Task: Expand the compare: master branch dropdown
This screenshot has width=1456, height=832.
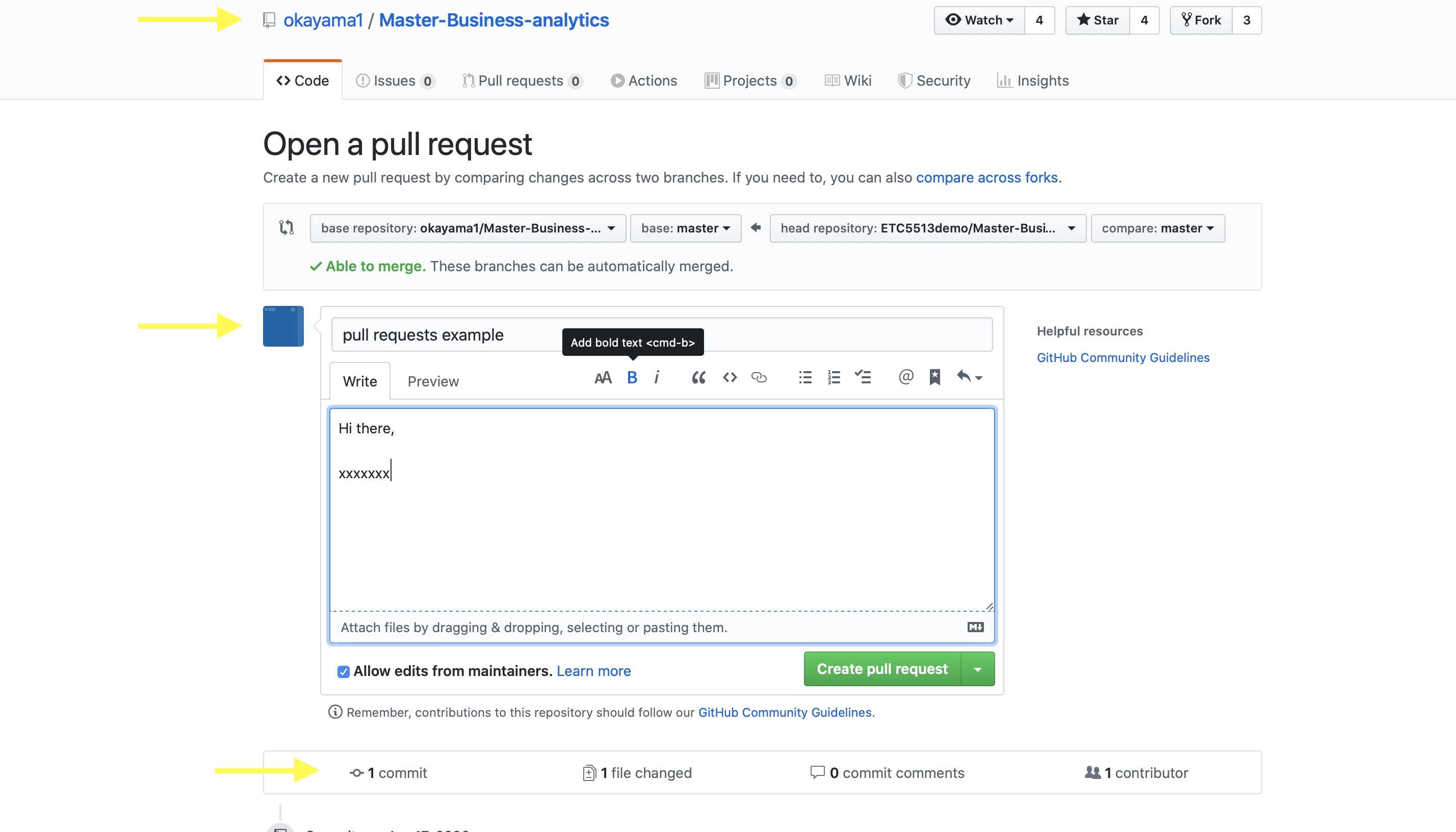Action: coord(1157,228)
